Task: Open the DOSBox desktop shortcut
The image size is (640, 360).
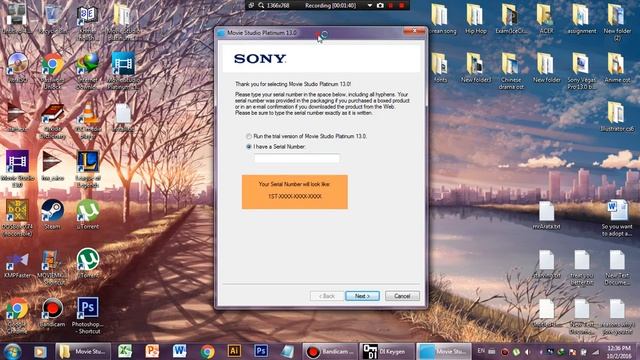Action: pos(17,218)
